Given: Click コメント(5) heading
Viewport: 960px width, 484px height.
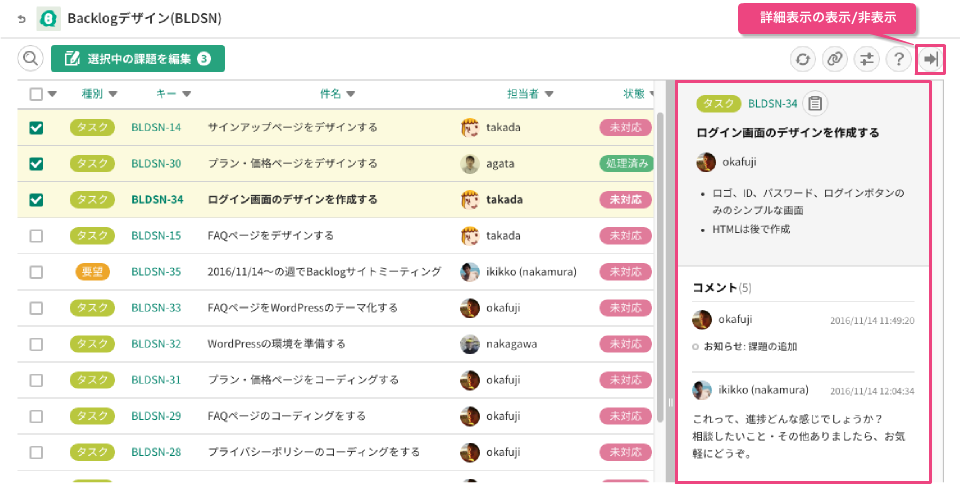Looking at the screenshot, I should pyautogui.click(x=722, y=288).
